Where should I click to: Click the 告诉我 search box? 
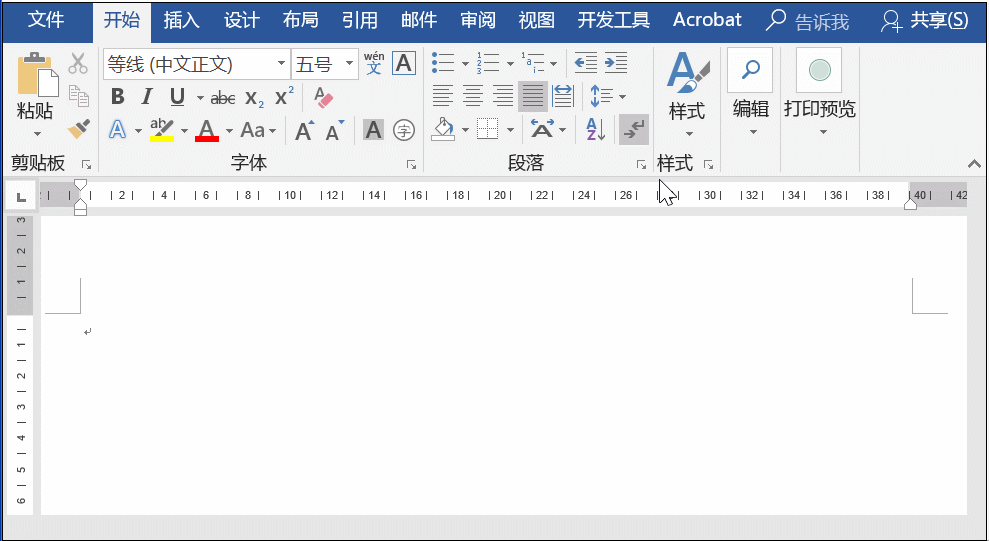pyautogui.click(x=807, y=21)
